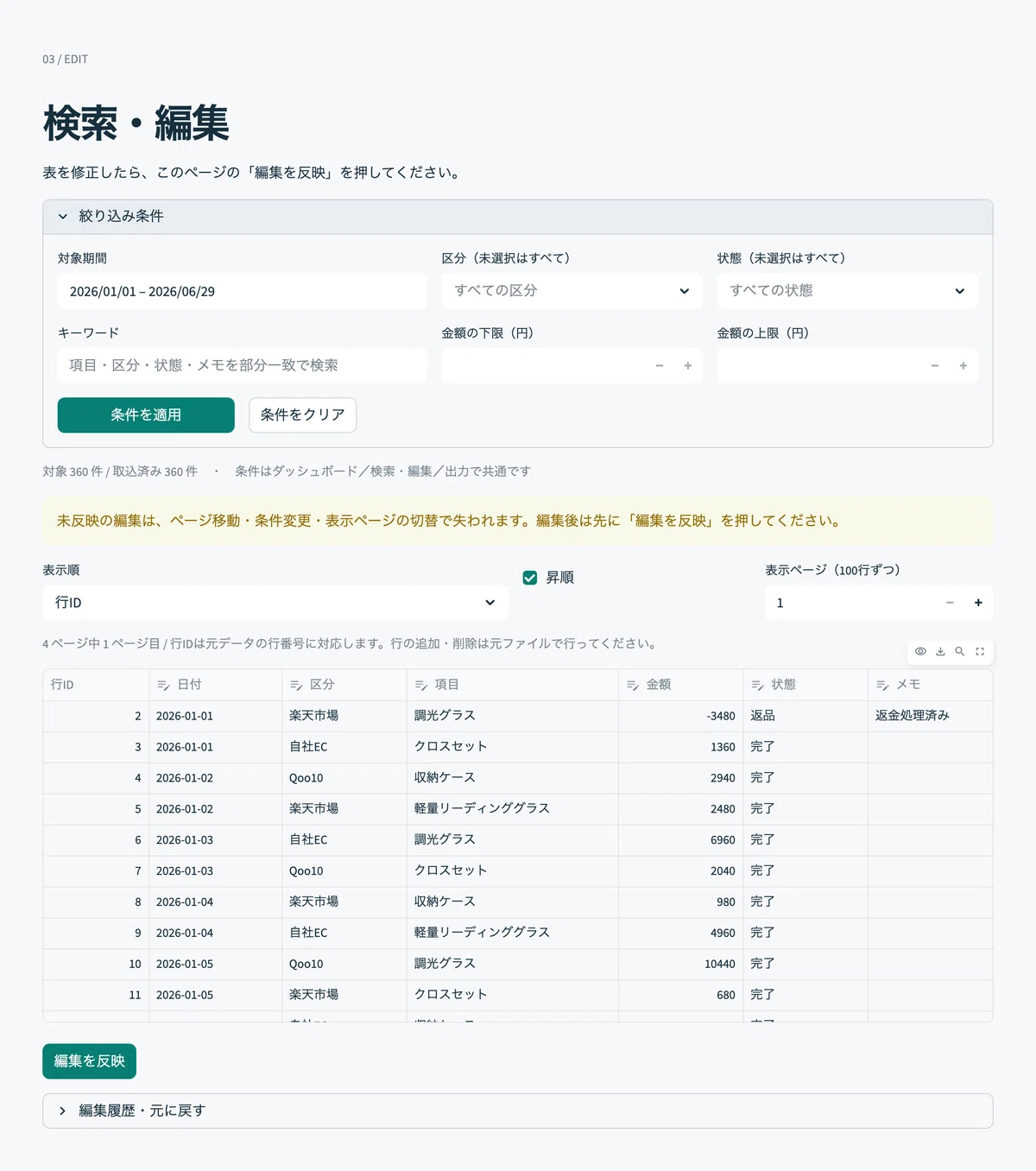Focus the 金額の上限 input field
1036x1171 pixels.
(819, 365)
